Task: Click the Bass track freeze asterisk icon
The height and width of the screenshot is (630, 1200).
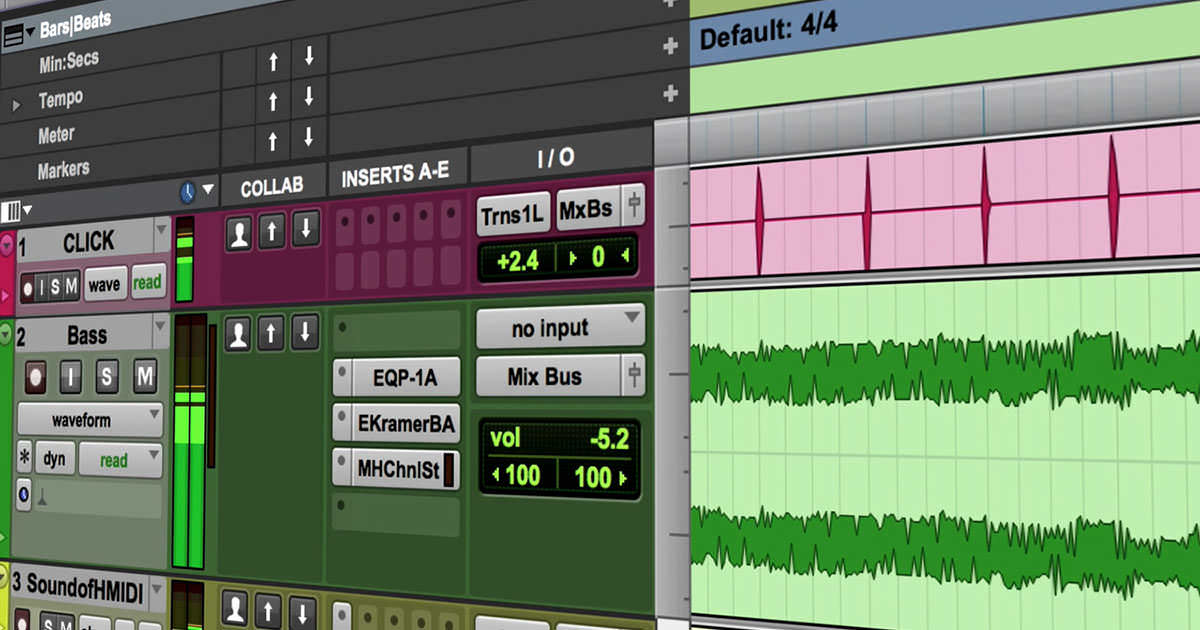Action: 25,460
